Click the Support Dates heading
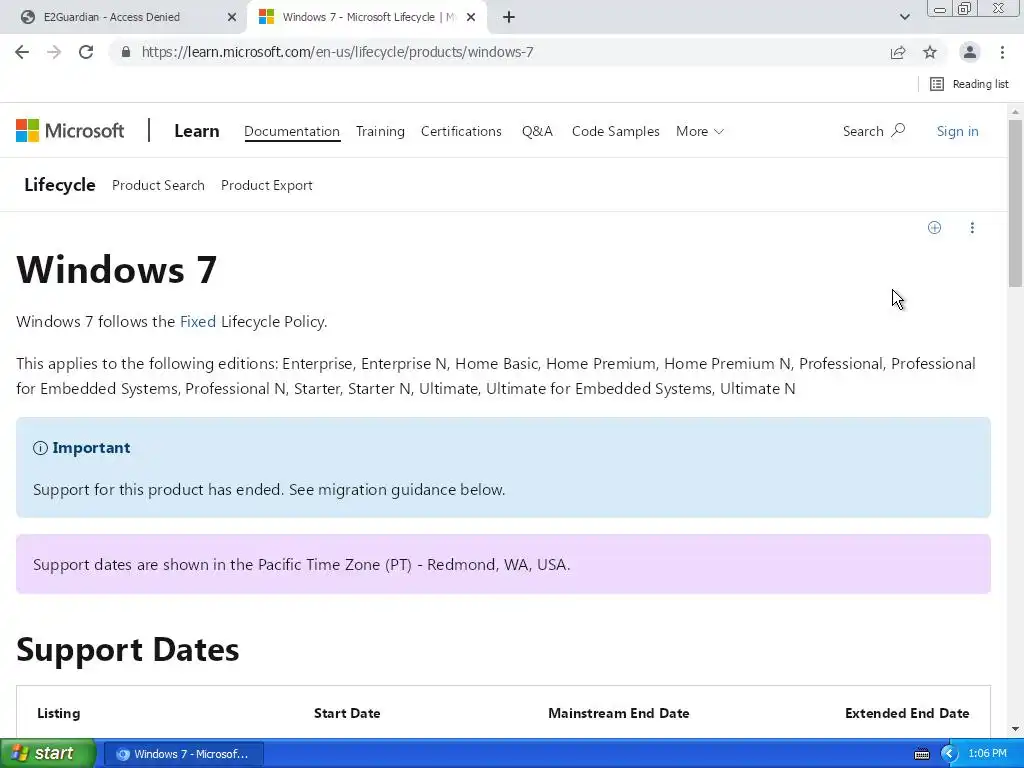The image size is (1024, 768). point(127,649)
